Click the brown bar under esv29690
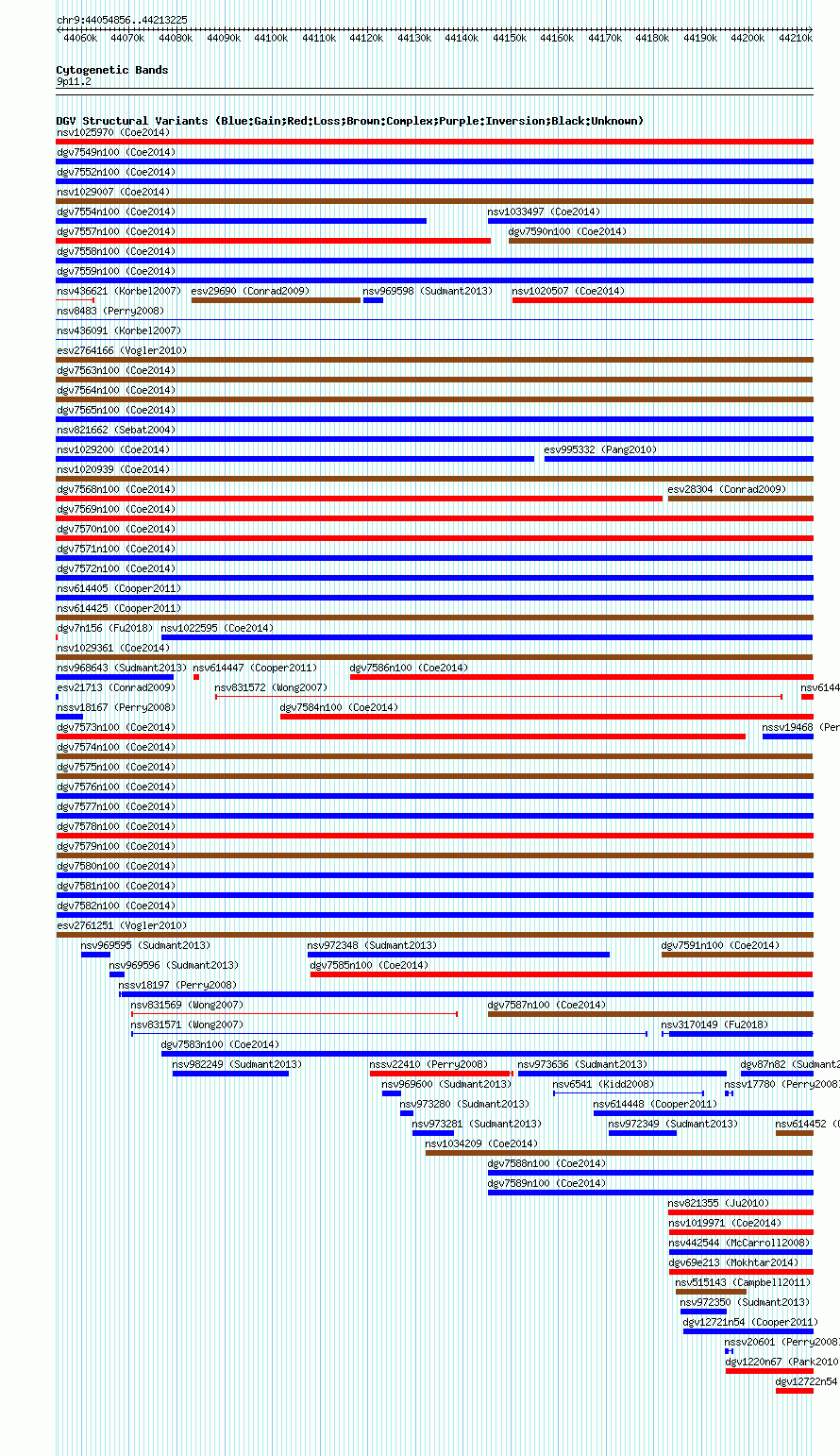This screenshot has width=840, height=1456. 276,300
